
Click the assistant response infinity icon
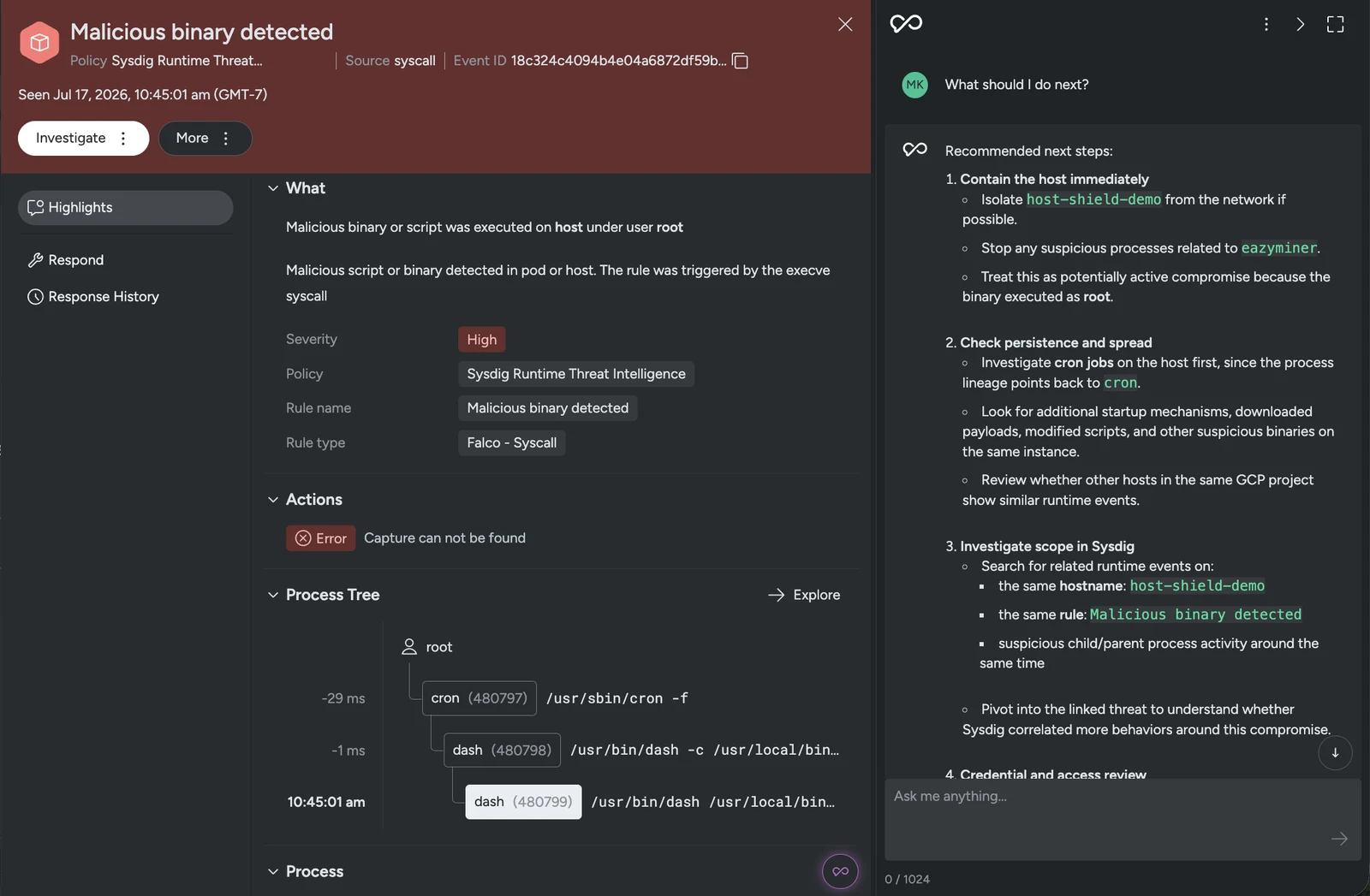pos(915,150)
